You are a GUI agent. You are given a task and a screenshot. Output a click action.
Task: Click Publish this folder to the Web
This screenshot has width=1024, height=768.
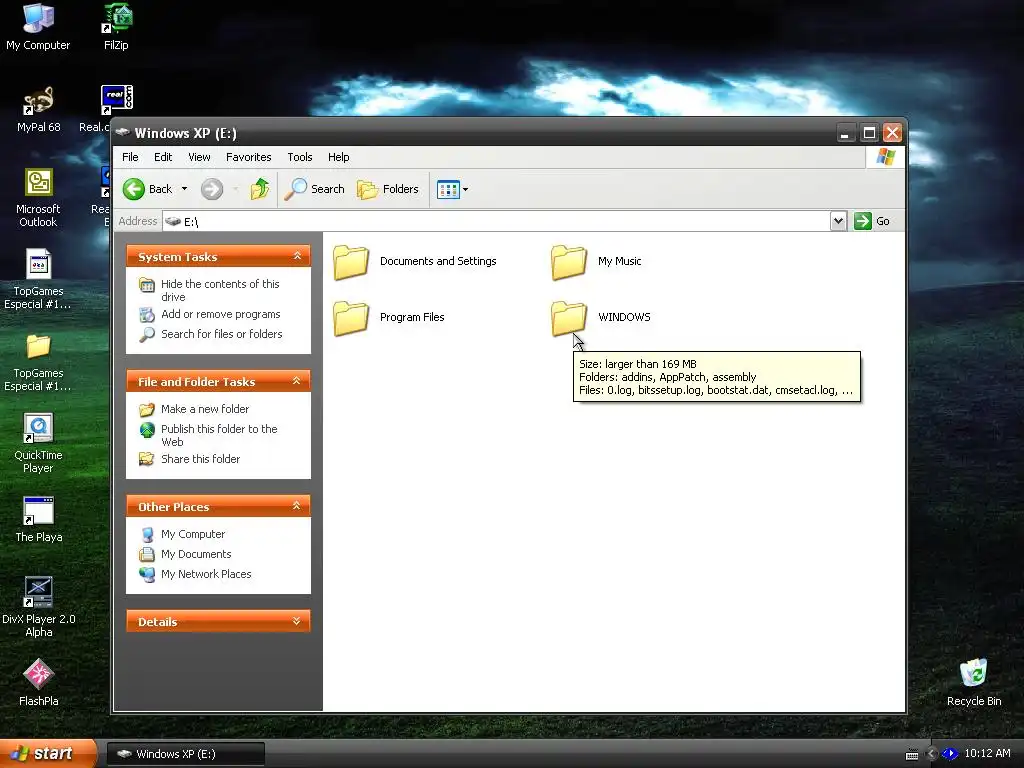(x=219, y=436)
